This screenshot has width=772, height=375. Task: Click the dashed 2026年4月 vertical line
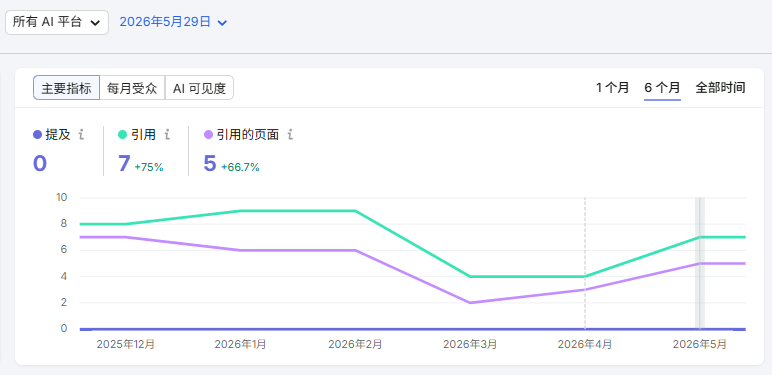(585, 263)
